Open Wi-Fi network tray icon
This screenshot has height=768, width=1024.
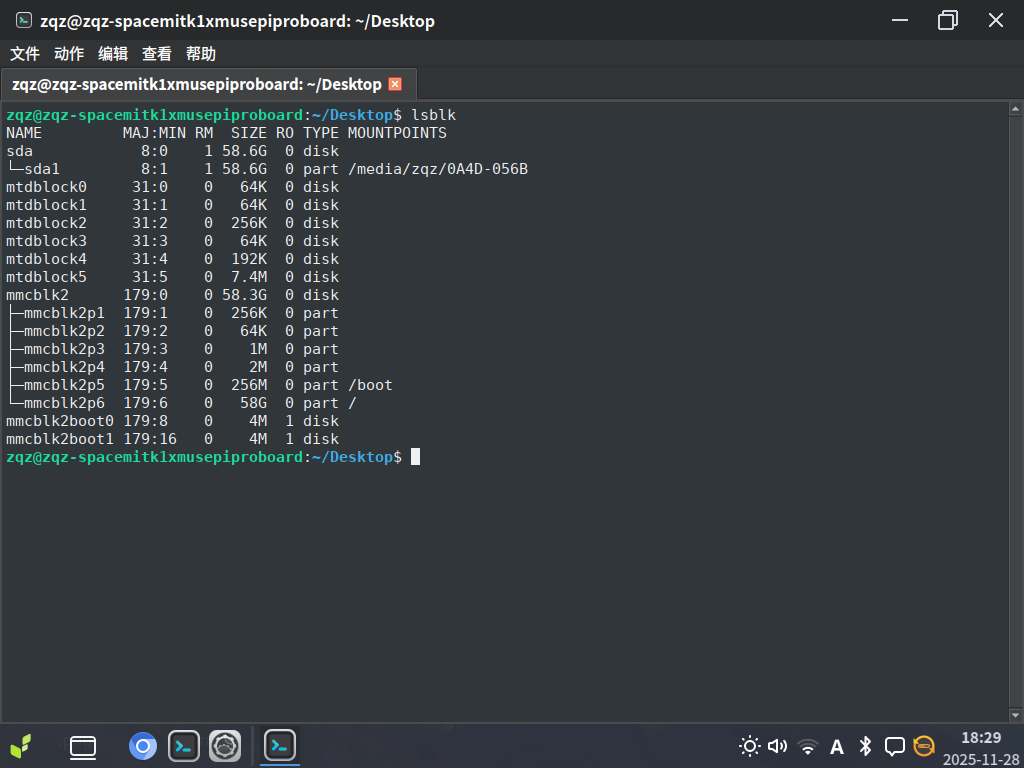click(x=808, y=746)
